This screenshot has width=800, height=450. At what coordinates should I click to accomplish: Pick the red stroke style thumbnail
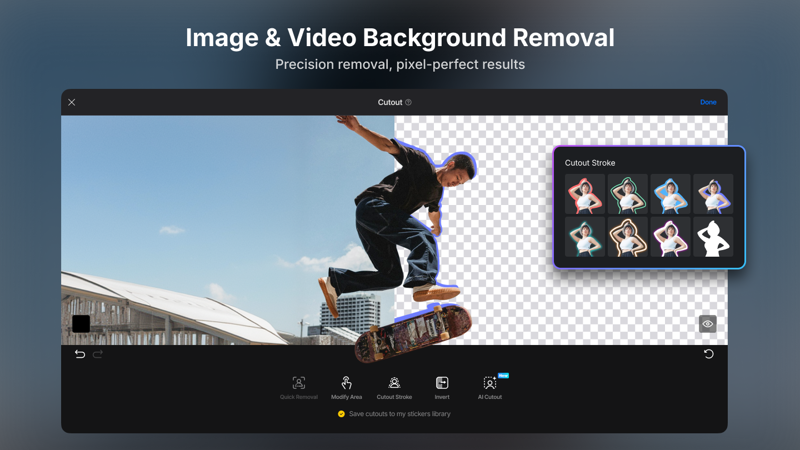point(585,194)
